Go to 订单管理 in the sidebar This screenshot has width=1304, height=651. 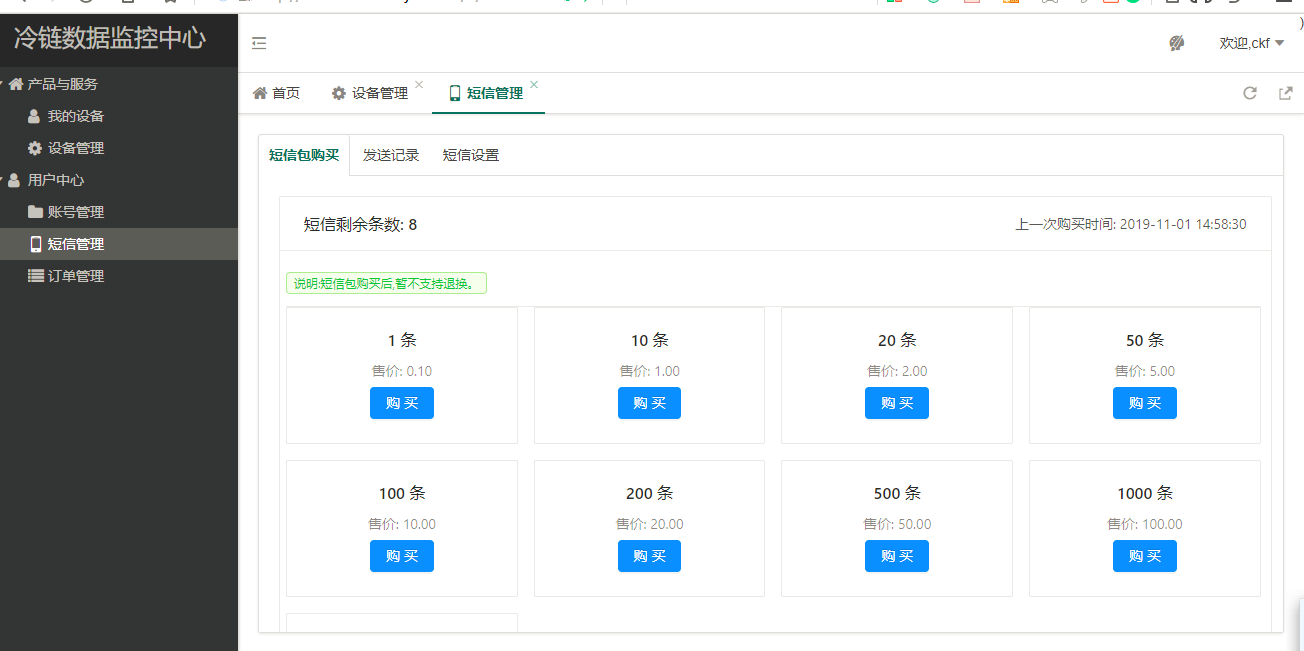(75, 276)
